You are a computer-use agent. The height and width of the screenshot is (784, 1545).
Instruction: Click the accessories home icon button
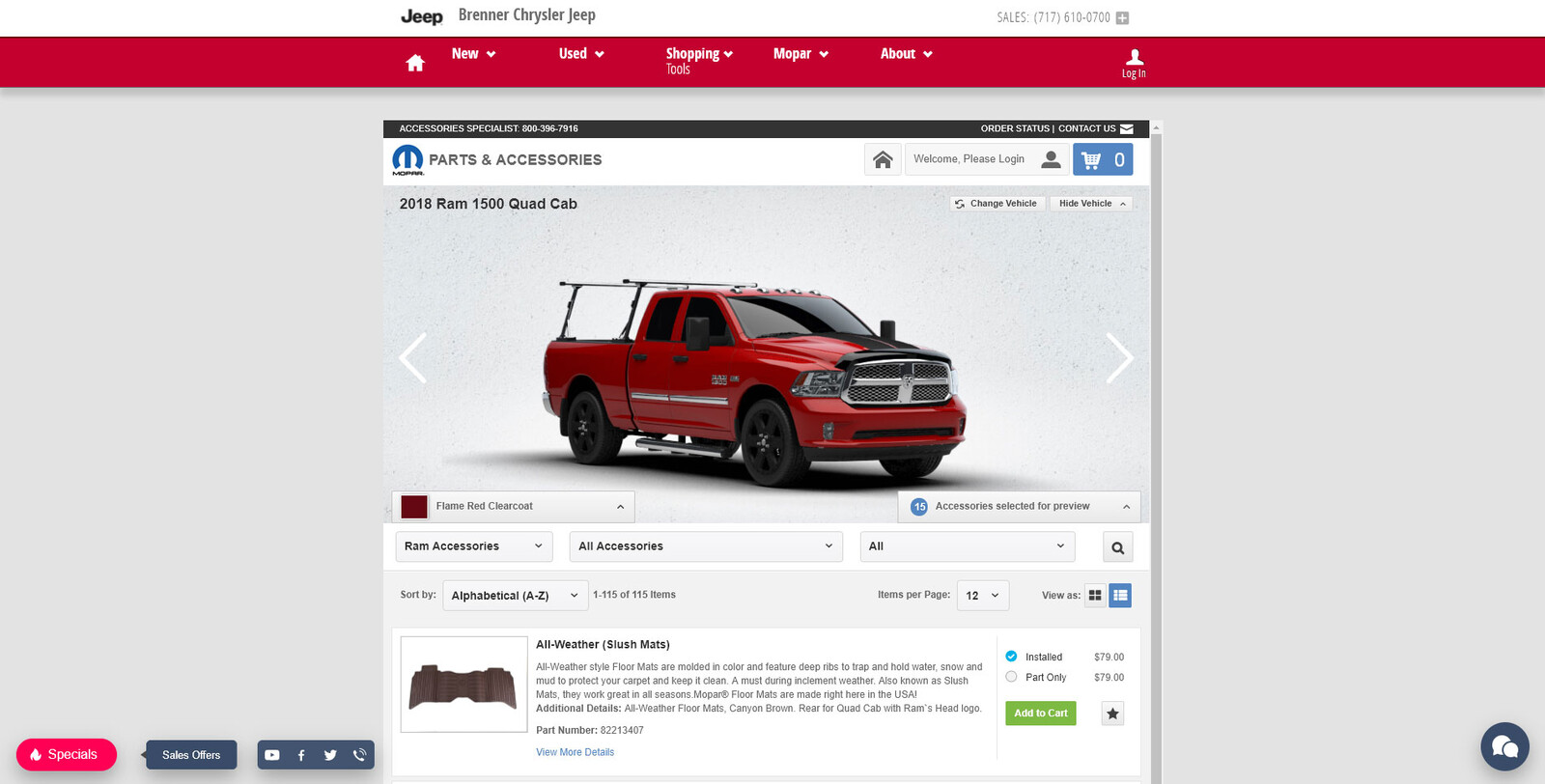(x=883, y=160)
